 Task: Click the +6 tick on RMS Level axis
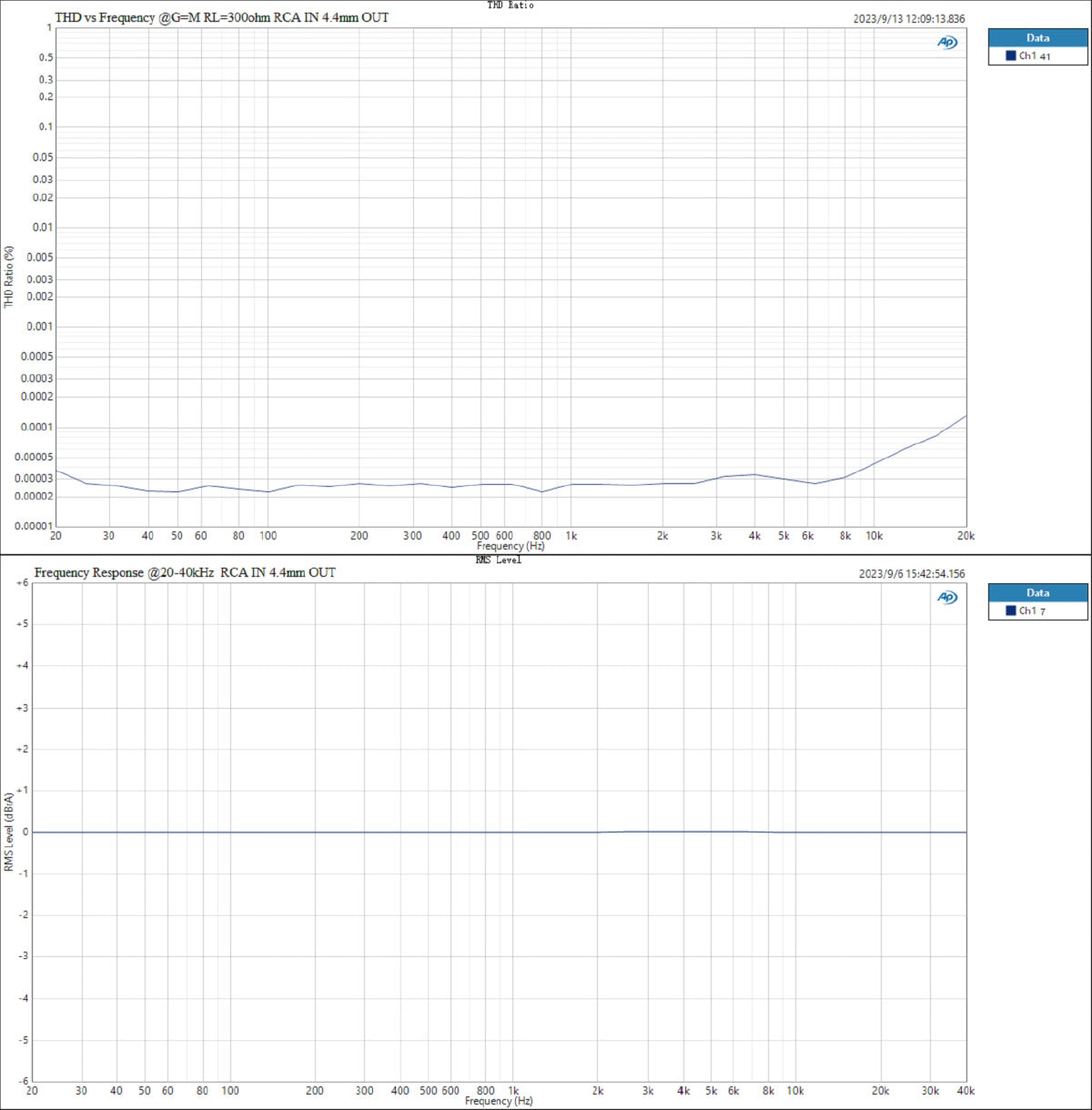pos(21,583)
